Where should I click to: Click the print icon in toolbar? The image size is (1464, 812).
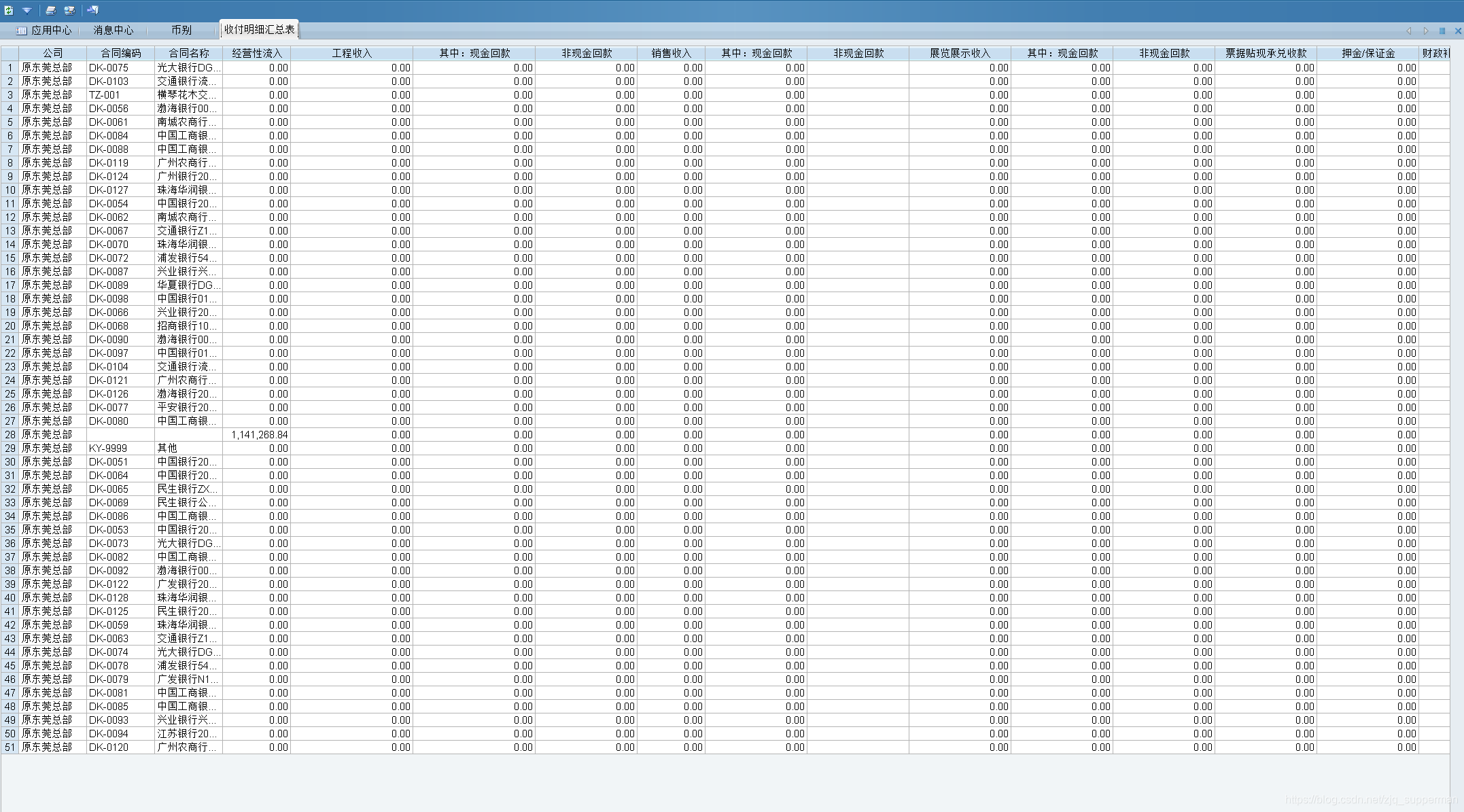tap(51, 10)
